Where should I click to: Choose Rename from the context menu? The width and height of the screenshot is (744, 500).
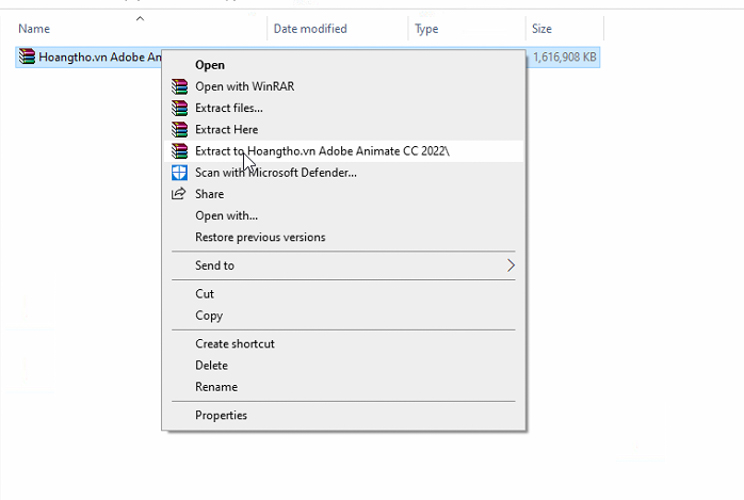[x=343, y=387]
